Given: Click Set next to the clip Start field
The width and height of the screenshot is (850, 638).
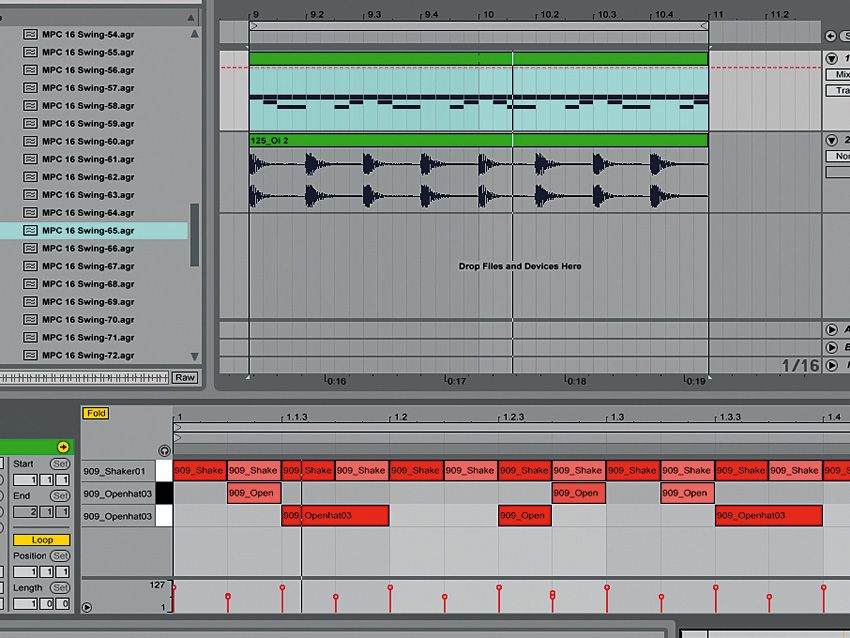Looking at the screenshot, I should click(x=59, y=463).
